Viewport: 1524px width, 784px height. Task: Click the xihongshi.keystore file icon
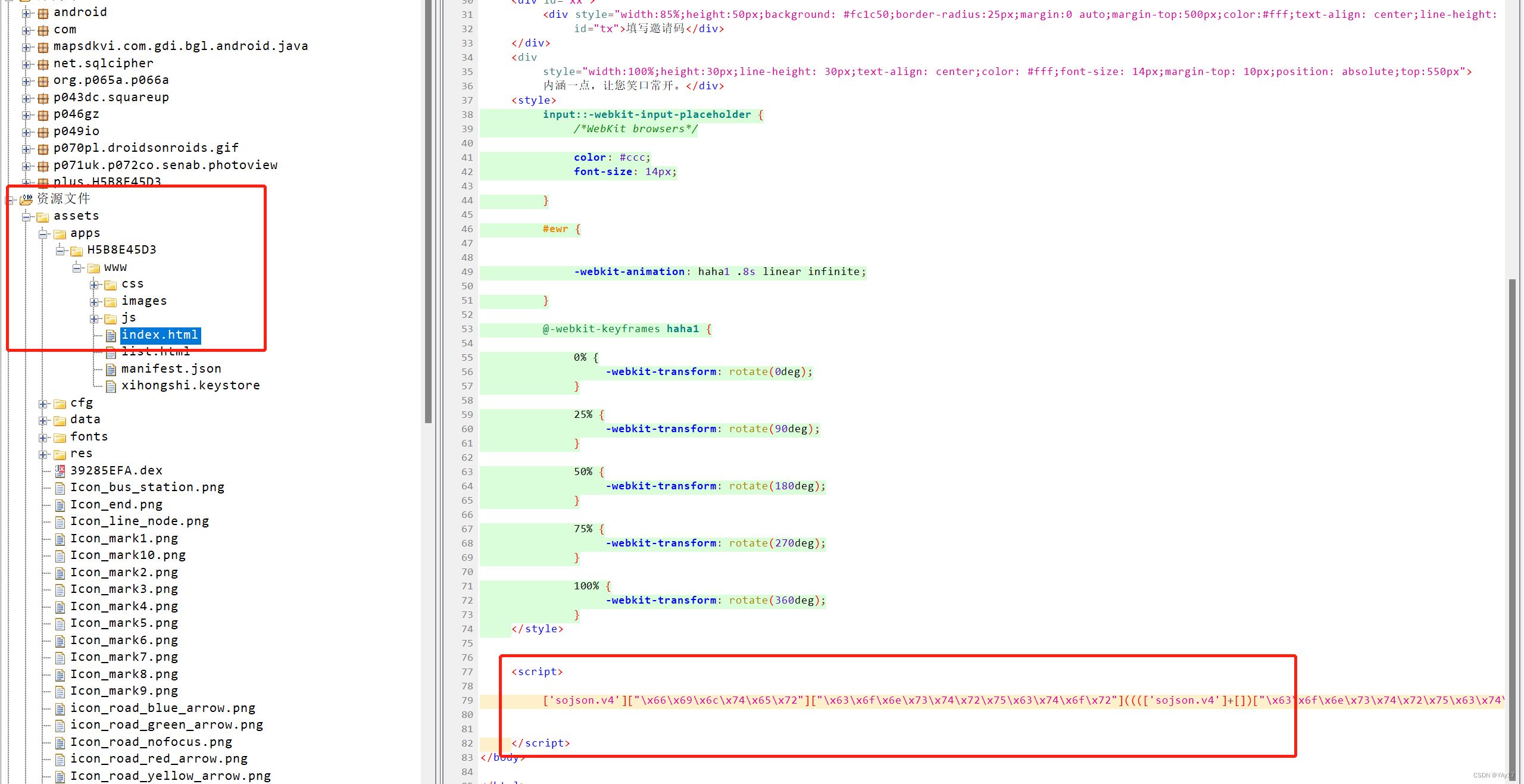(x=111, y=387)
